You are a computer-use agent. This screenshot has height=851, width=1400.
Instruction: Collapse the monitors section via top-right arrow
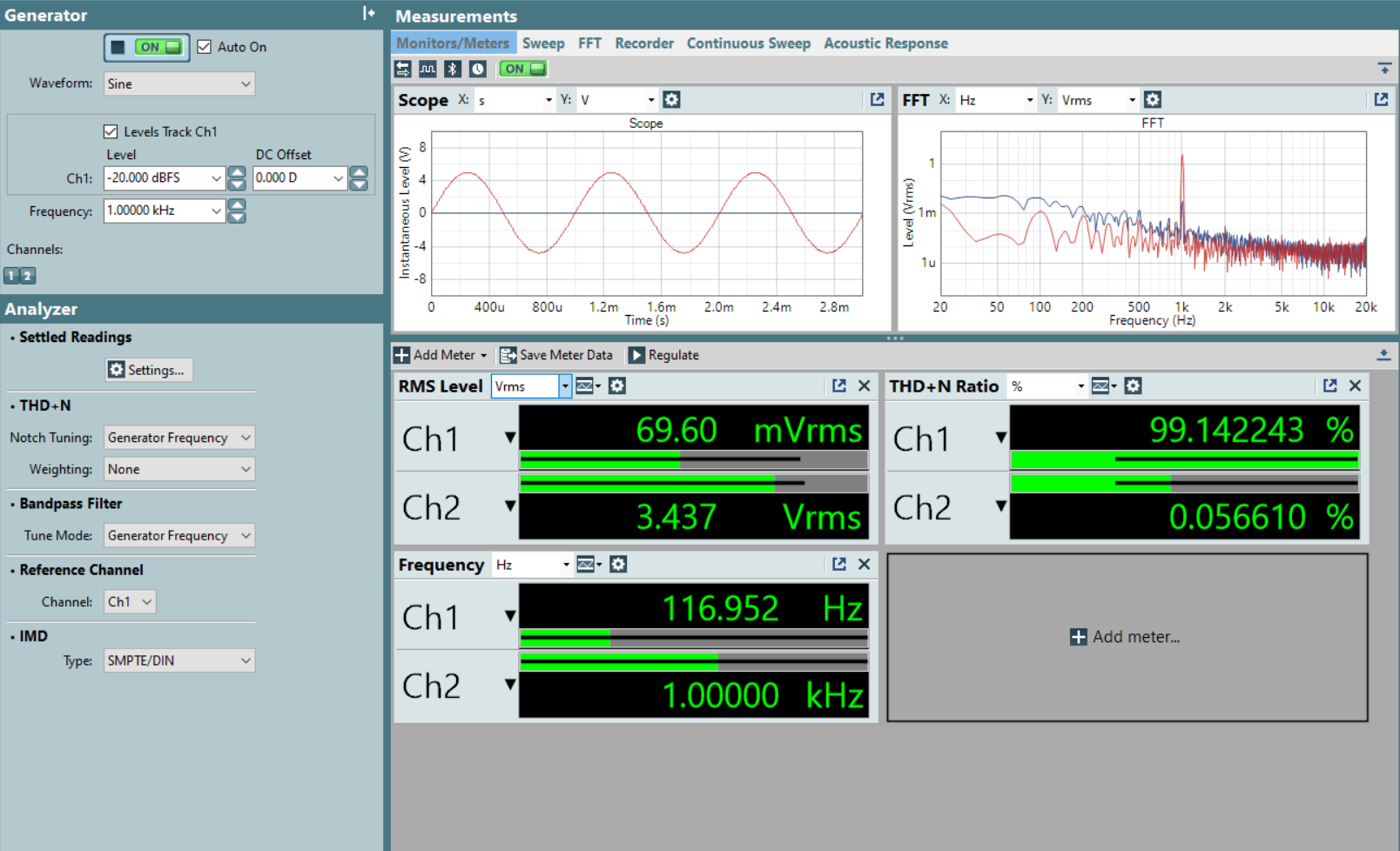pos(1384,68)
